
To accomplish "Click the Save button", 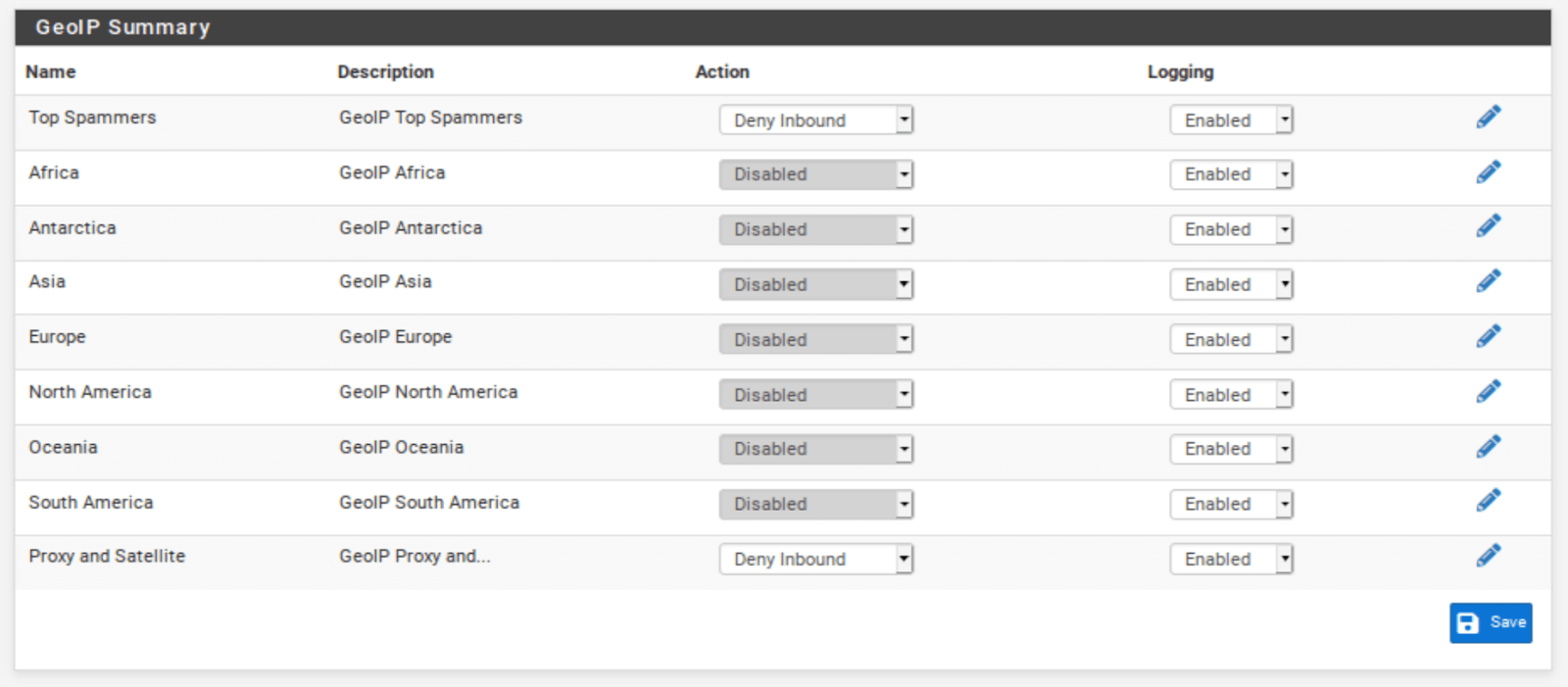I will click(x=1491, y=622).
